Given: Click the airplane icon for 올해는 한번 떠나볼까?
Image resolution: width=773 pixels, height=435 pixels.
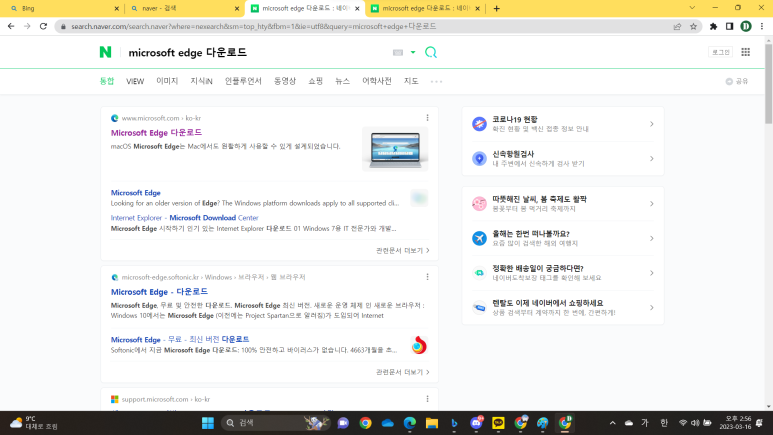Looking at the screenshot, I should point(479,238).
